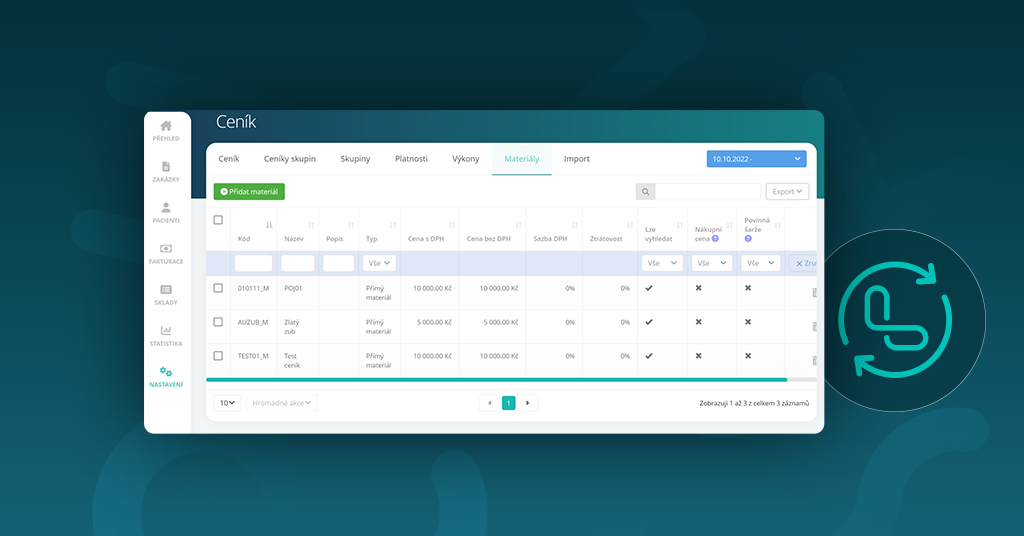This screenshot has height=536, width=1024.
Task: Sort by the Název column arrows
Action: [311, 225]
